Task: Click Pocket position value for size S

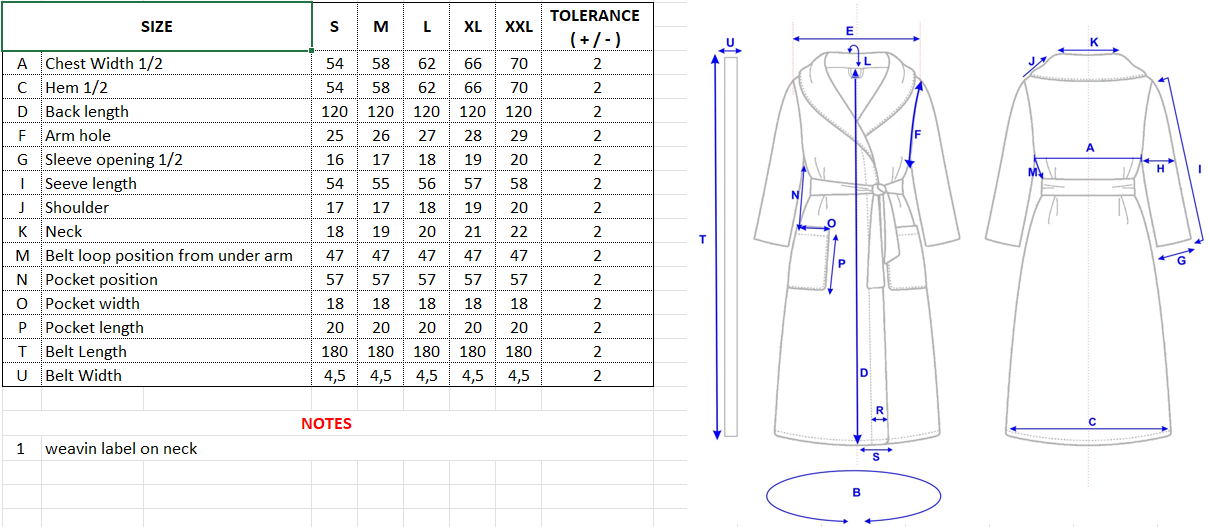Action: tap(335, 279)
